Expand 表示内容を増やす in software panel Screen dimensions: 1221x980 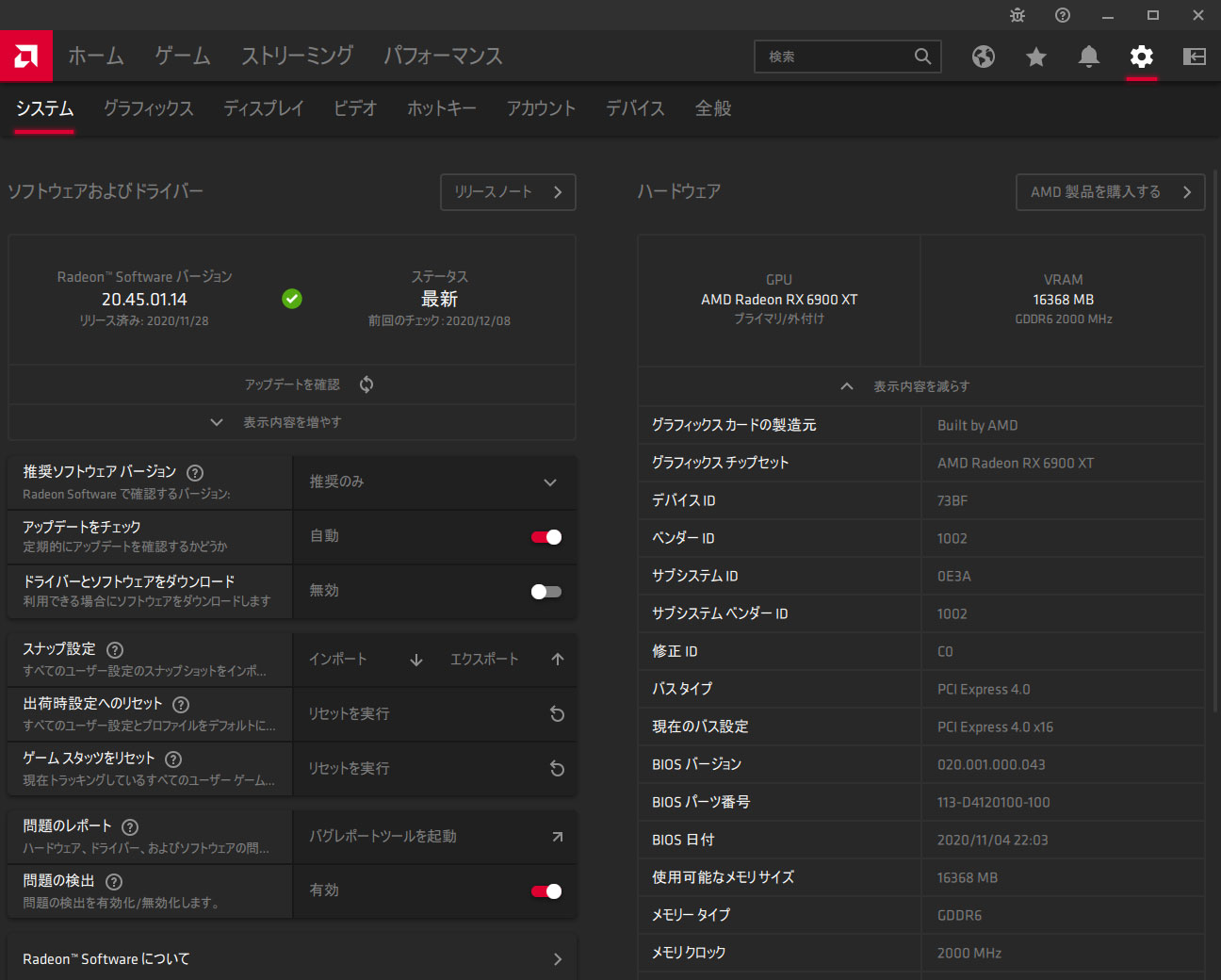tap(292, 422)
